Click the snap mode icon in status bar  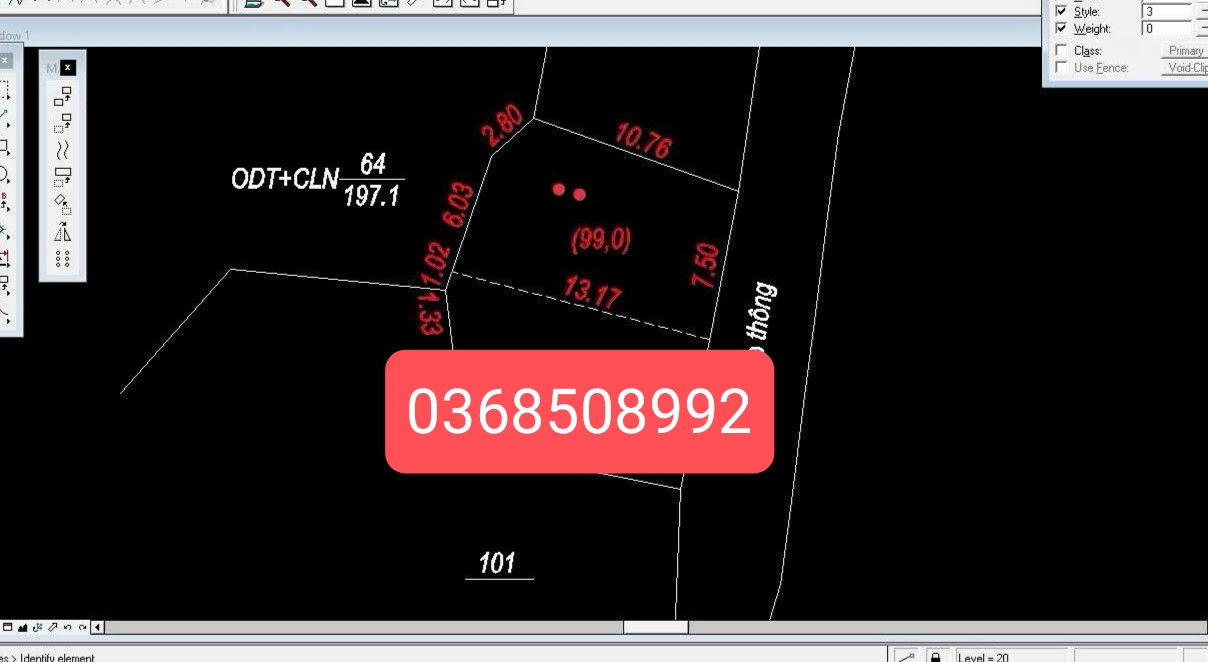(907, 656)
